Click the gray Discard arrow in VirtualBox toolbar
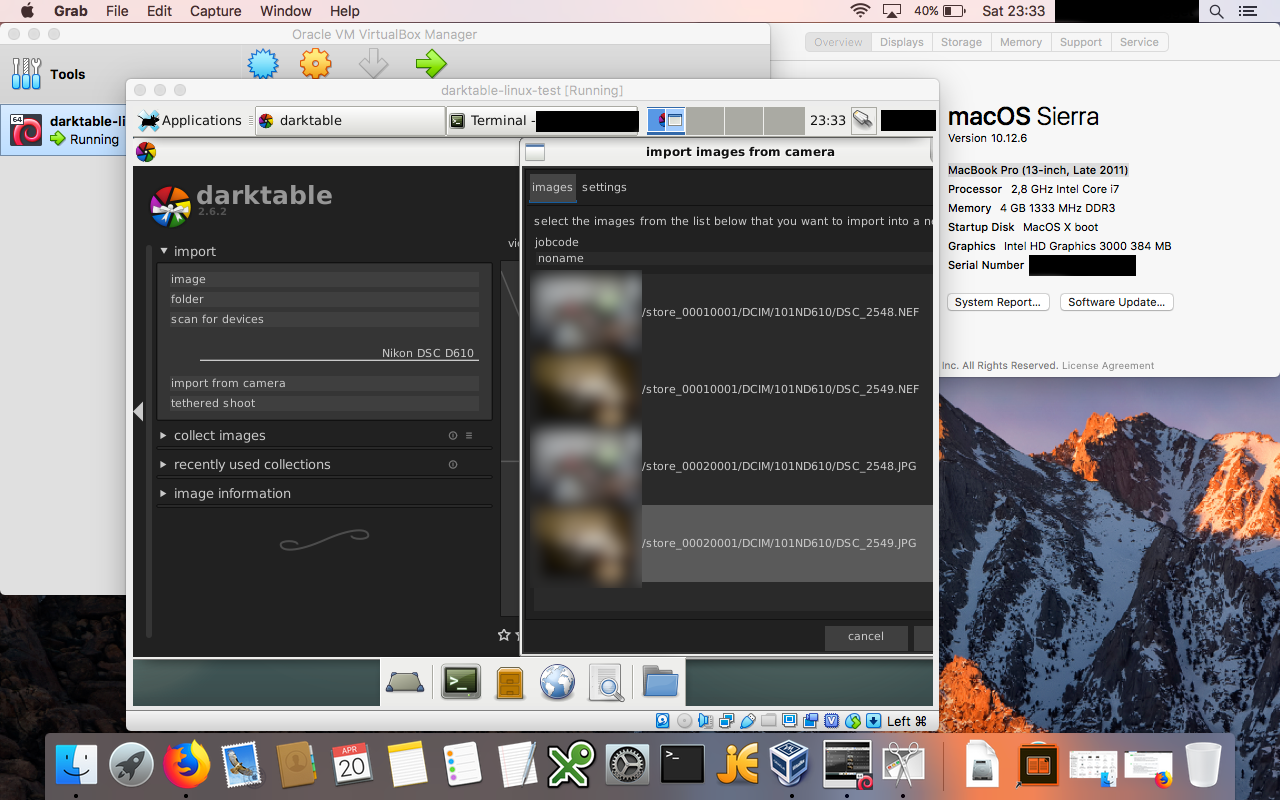The image size is (1280, 800). click(x=373, y=65)
